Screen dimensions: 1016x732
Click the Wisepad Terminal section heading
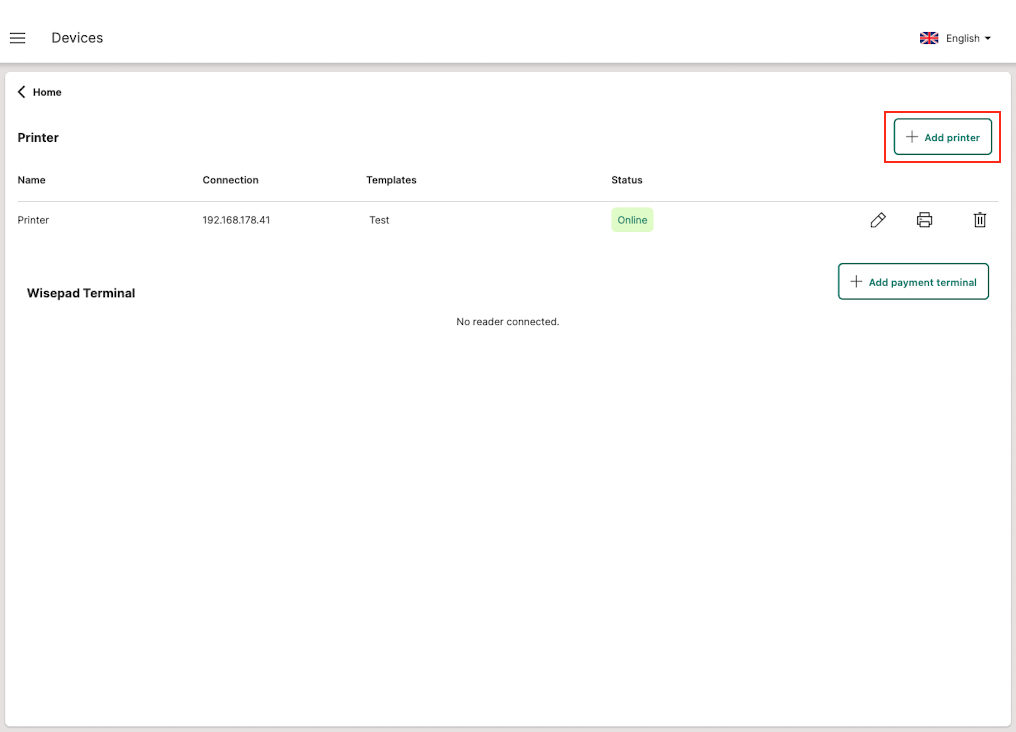point(81,293)
